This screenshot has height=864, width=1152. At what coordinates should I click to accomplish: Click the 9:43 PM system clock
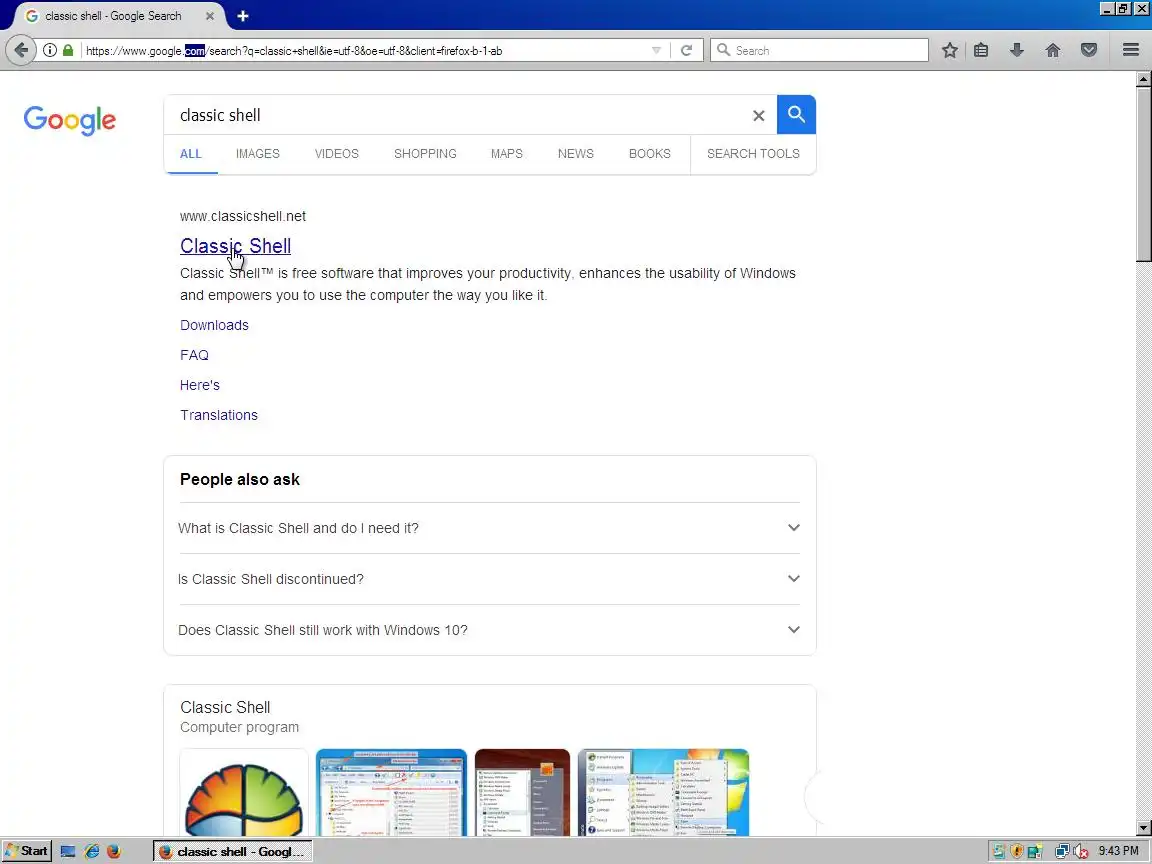tap(1119, 851)
